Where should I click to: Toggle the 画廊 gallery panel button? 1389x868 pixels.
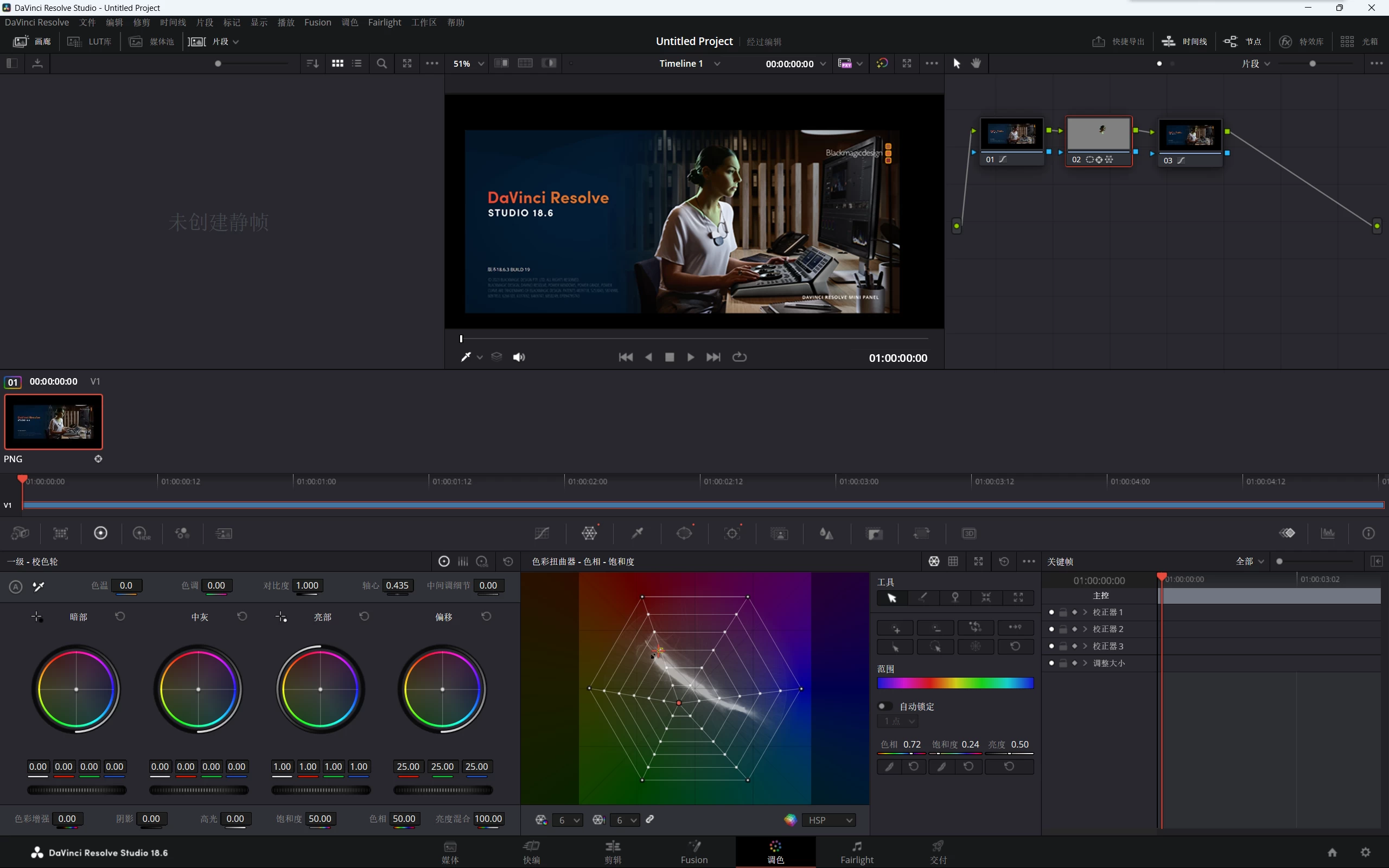click(x=32, y=41)
